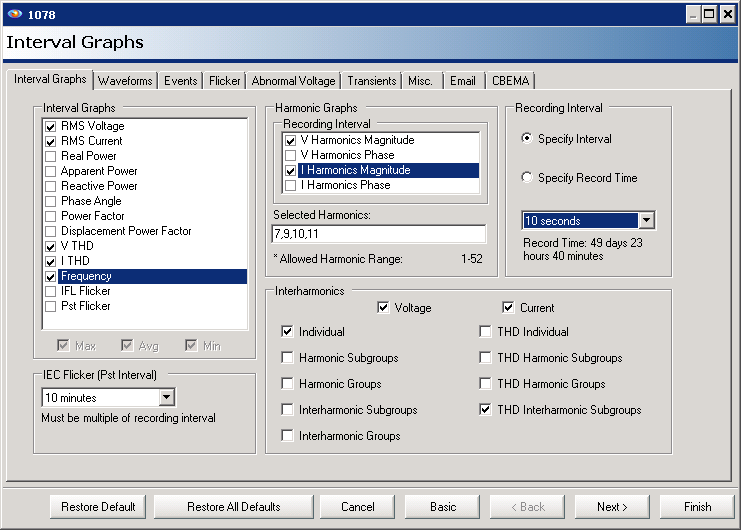The width and height of the screenshot is (741, 530).
Task: Enable the Power Factor checkbox
Action: point(51,216)
